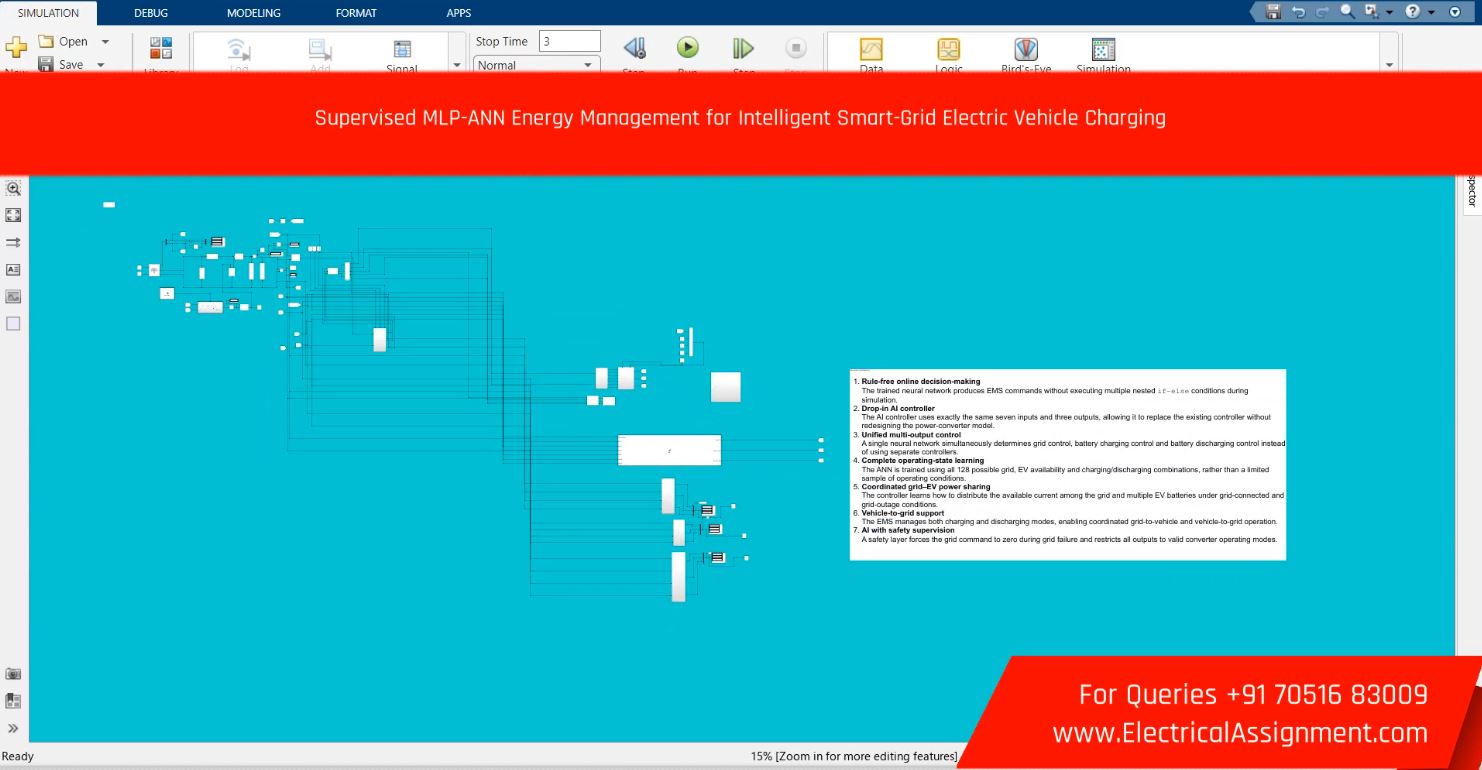
Task: Click the Redo arrow in quick access toolbar
Action: click(1322, 12)
